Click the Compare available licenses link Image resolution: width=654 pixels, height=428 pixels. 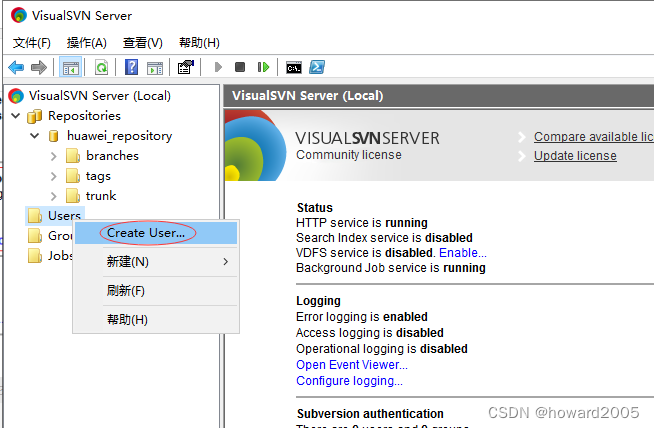coord(594,137)
